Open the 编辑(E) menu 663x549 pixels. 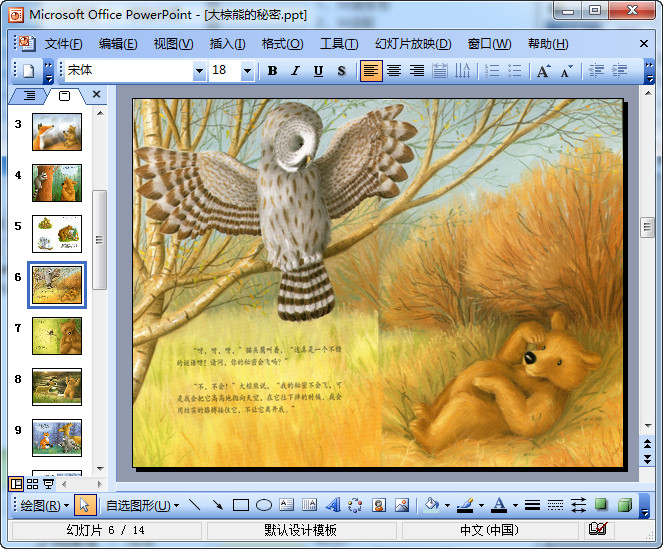point(118,44)
